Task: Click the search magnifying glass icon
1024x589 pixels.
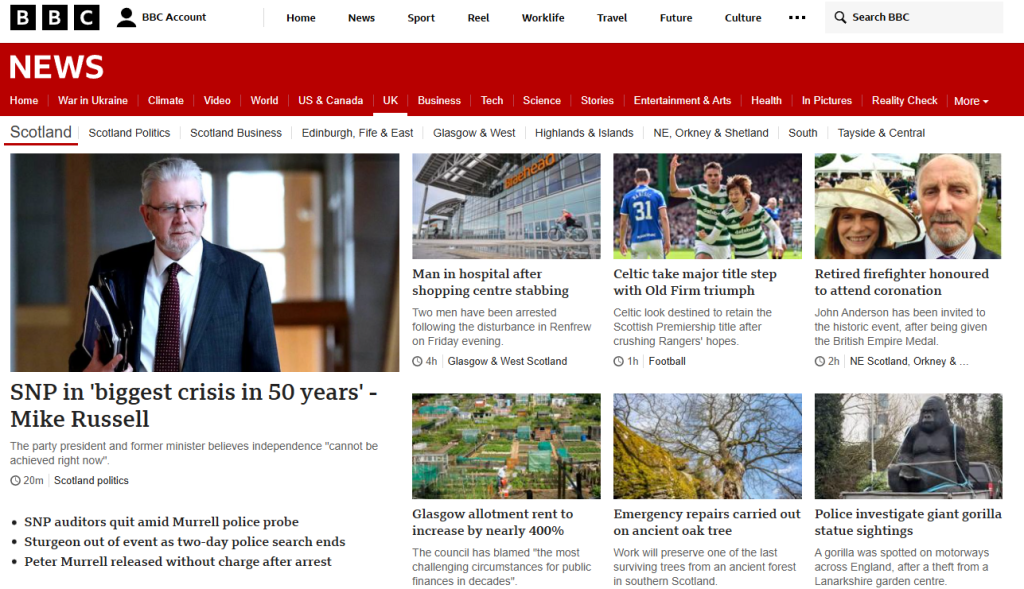Action: tap(840, 18)
